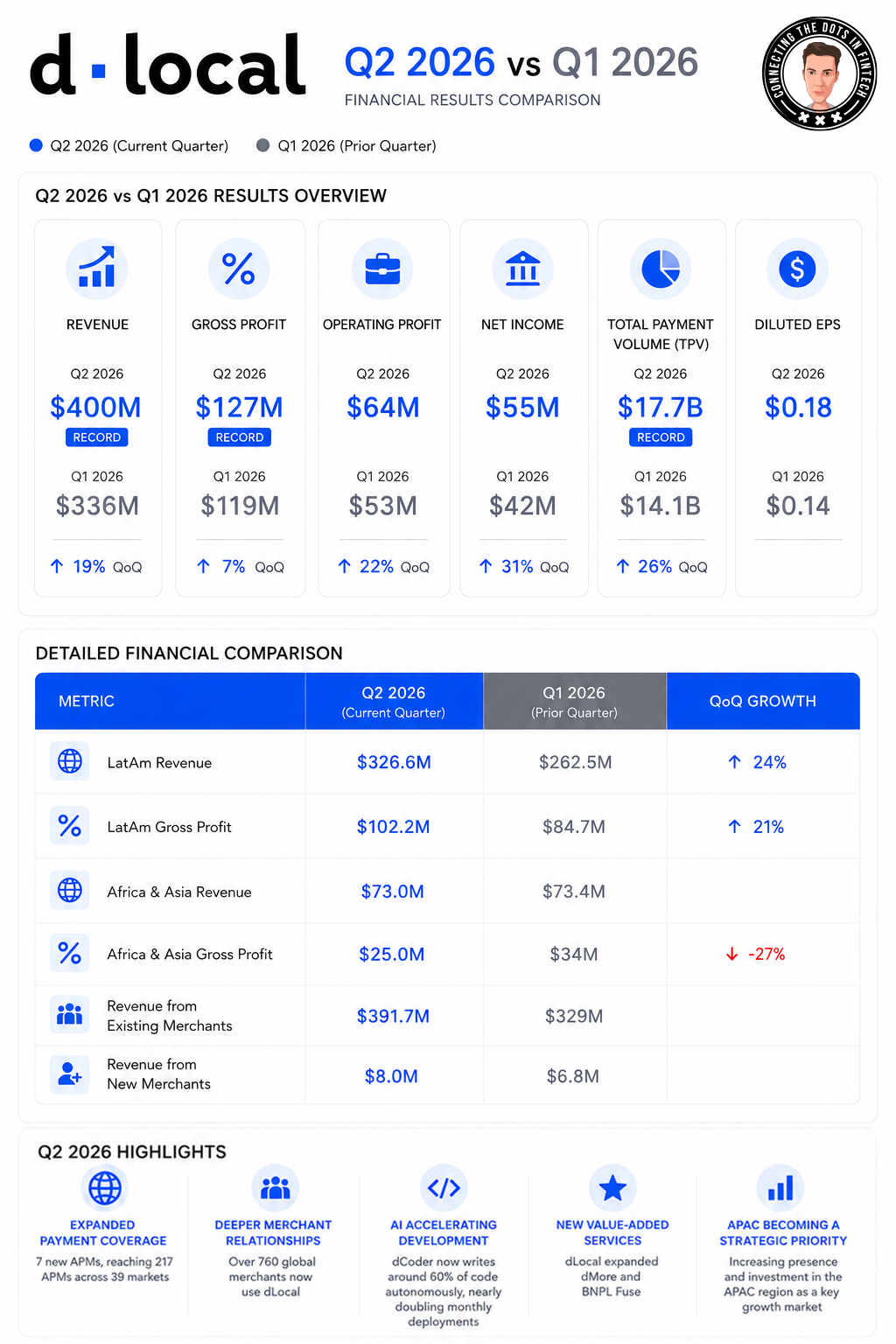Click the RECORD badge under $17.7B TPV
The width and height of the screenshot is (896, 1344).
pyautogui.click(x=661, y=437)
